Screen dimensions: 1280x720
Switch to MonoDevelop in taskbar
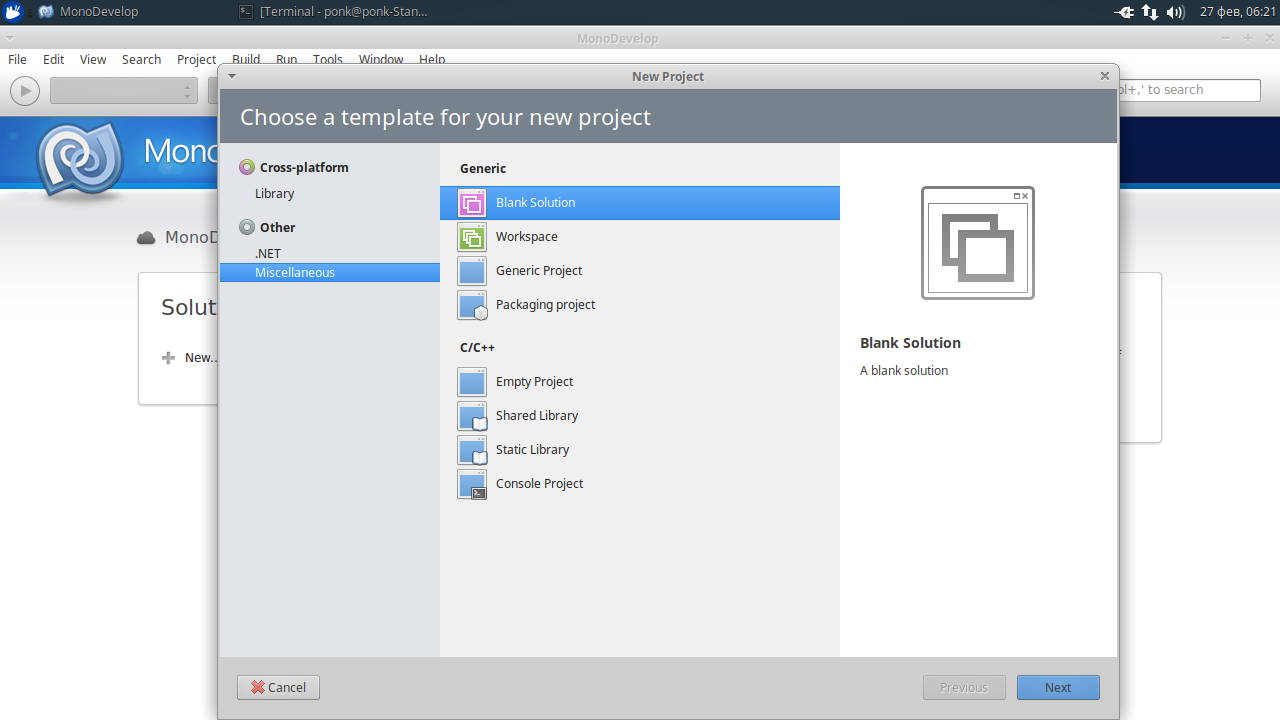coord(90,12)
